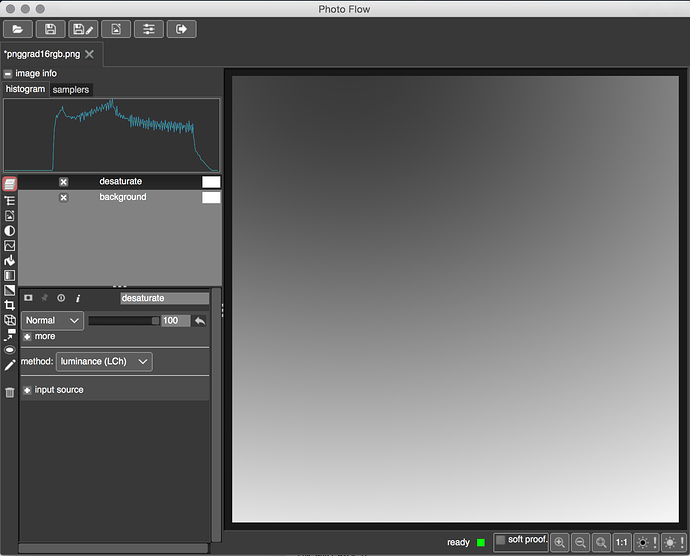Click the exit arrow icon in top toolbar
This screenshot has width=690, height=556.
tap(181, 29)
